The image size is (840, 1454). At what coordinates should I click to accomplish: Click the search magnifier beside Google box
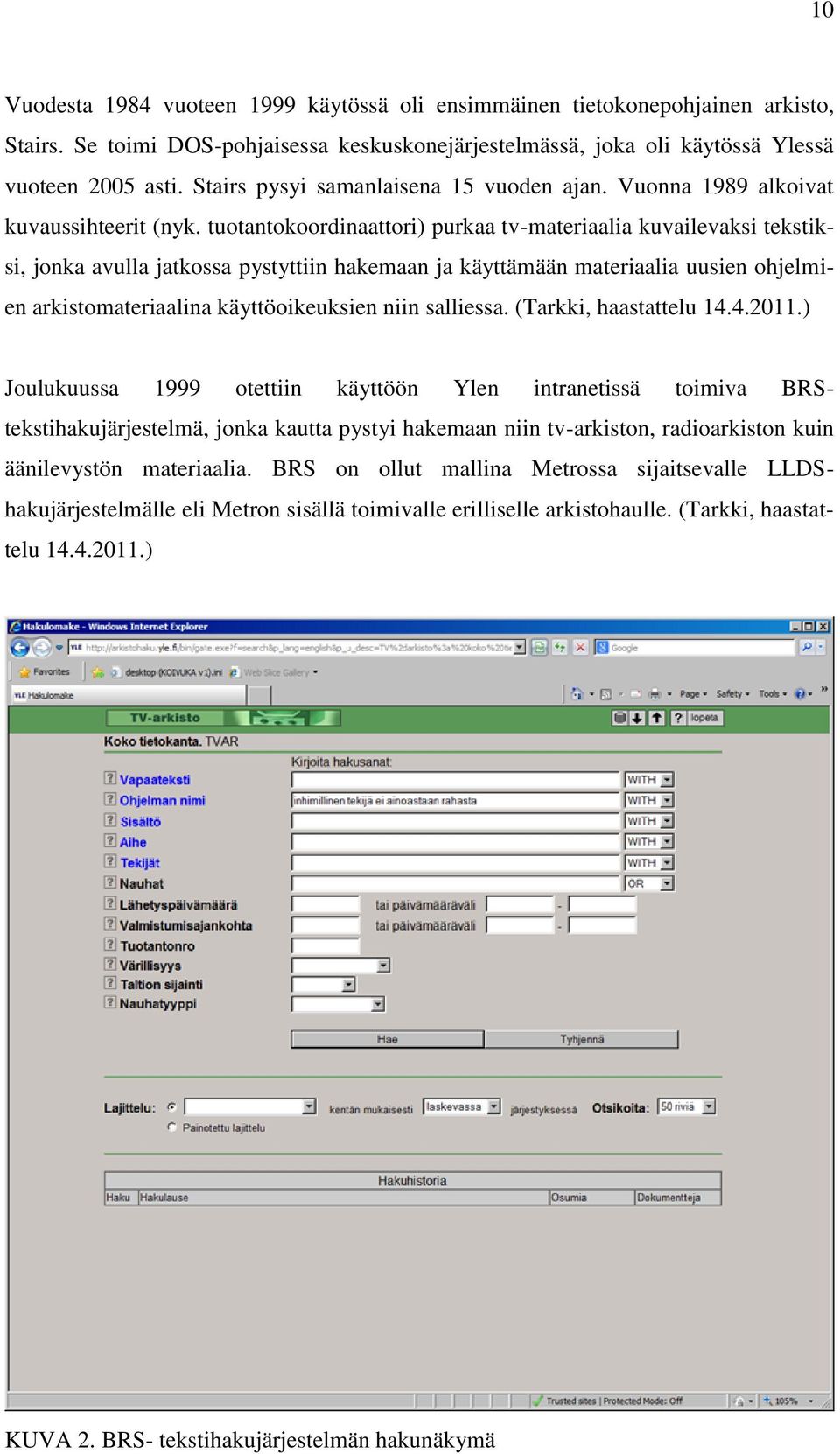tap(807, 648)
